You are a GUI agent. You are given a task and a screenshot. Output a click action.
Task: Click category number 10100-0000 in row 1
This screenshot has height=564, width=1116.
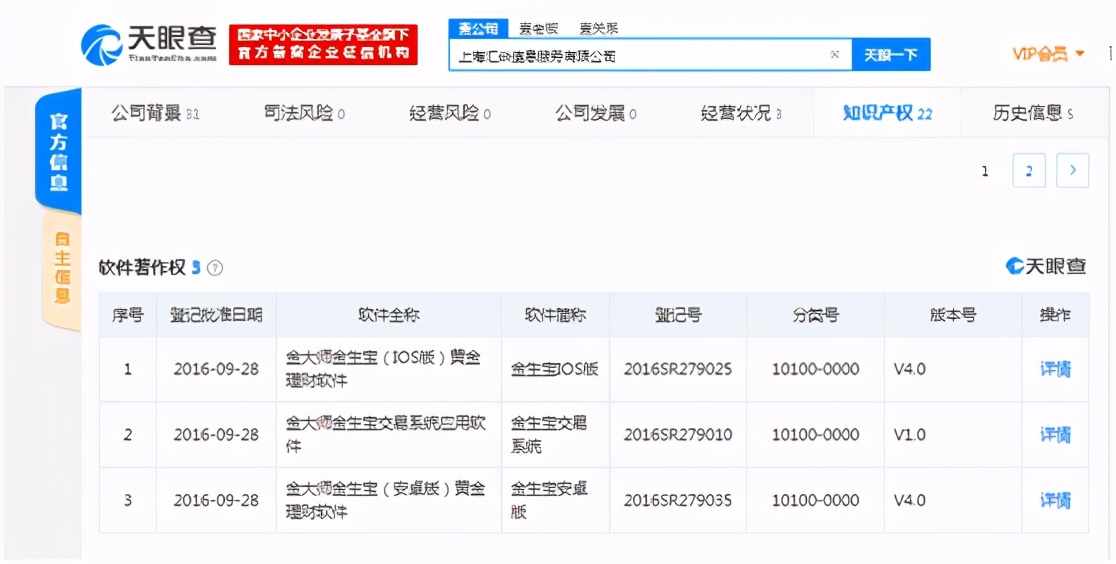pyautogui.click(x=815, y=370)
